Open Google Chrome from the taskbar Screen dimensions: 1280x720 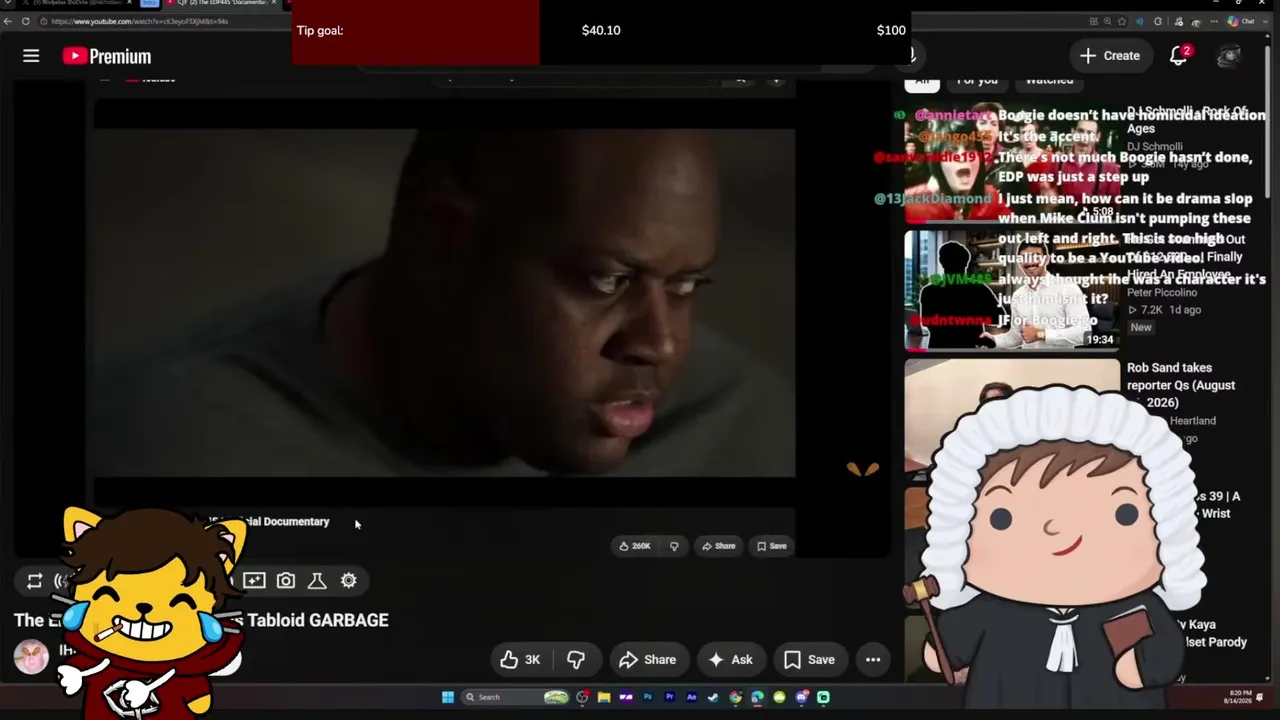click(736, 697)
